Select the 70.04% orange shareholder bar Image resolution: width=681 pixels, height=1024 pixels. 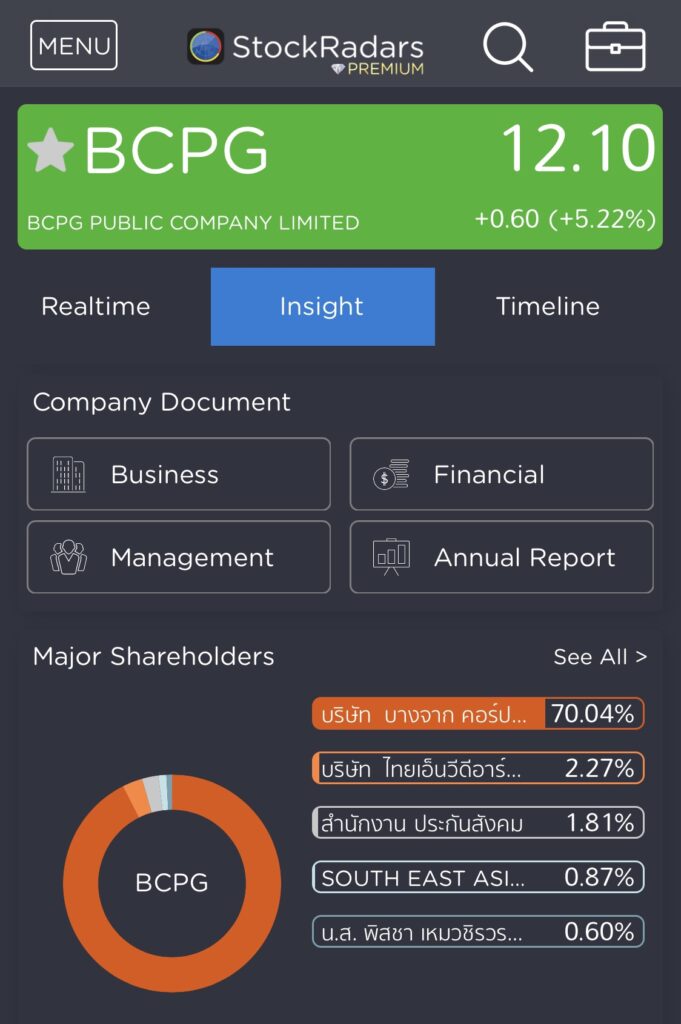click(478, 714)
